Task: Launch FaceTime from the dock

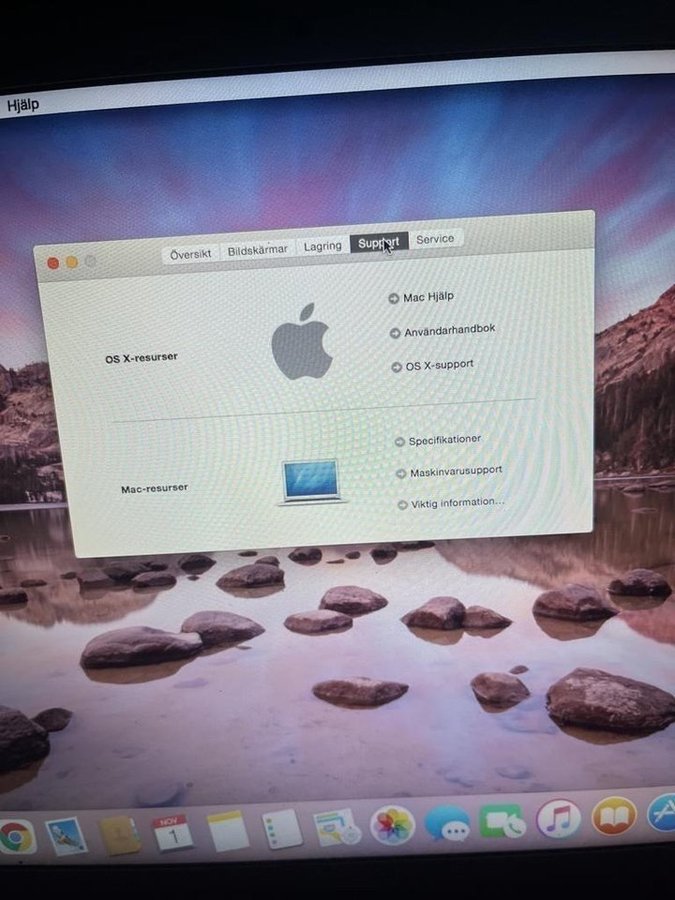Action: (x=502, y=821)
